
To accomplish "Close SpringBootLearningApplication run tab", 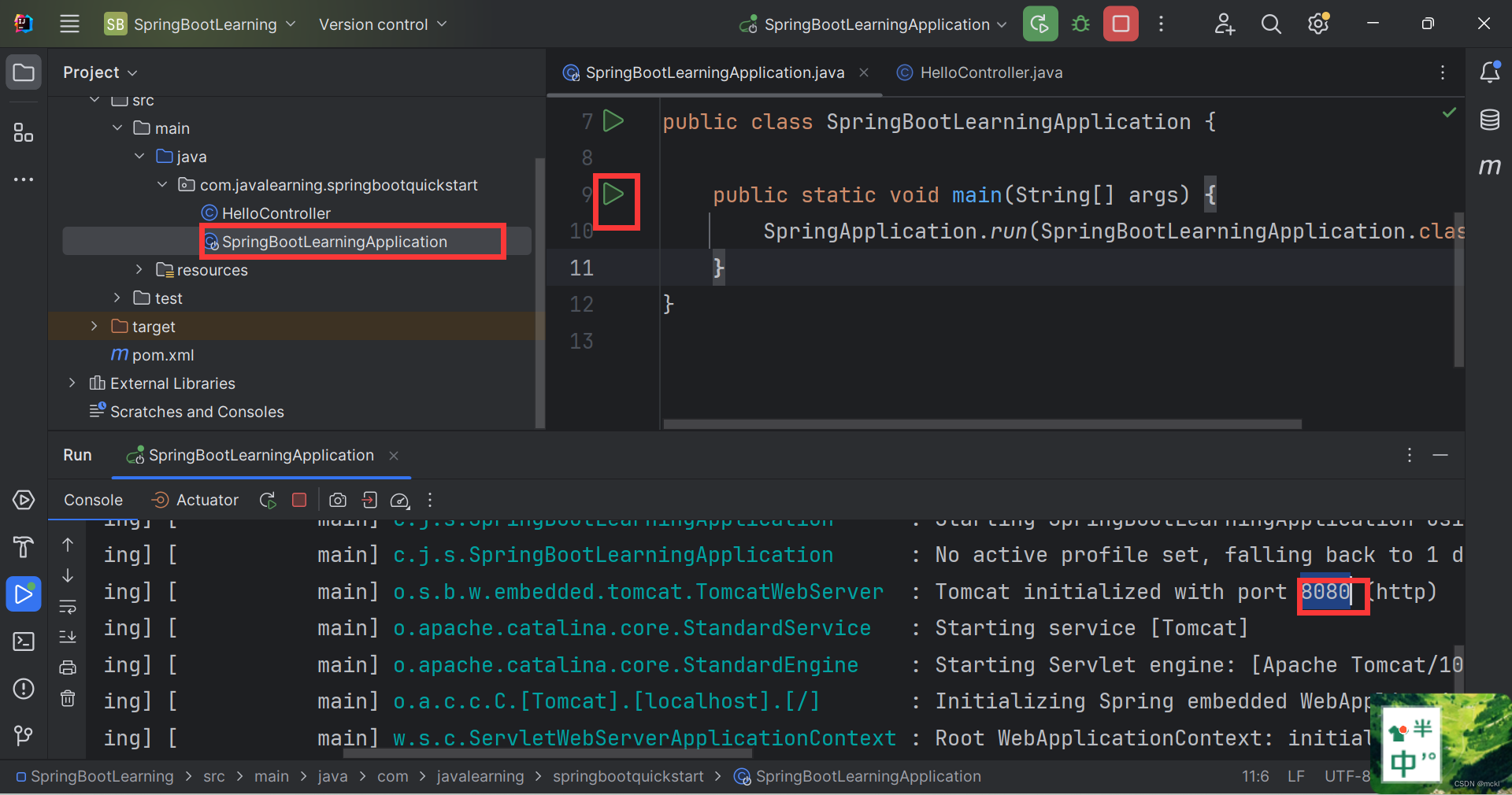I will tap(394, 456).
